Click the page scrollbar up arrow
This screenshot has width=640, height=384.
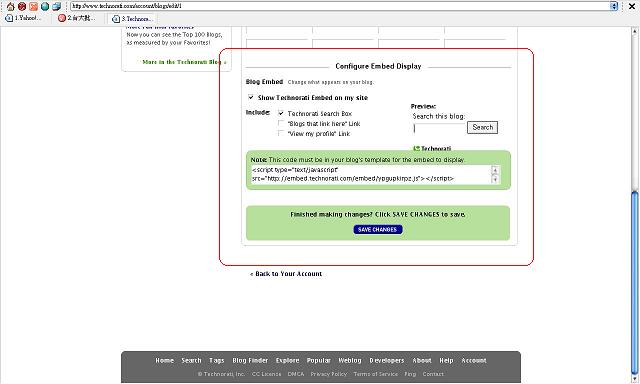point(634,31)
